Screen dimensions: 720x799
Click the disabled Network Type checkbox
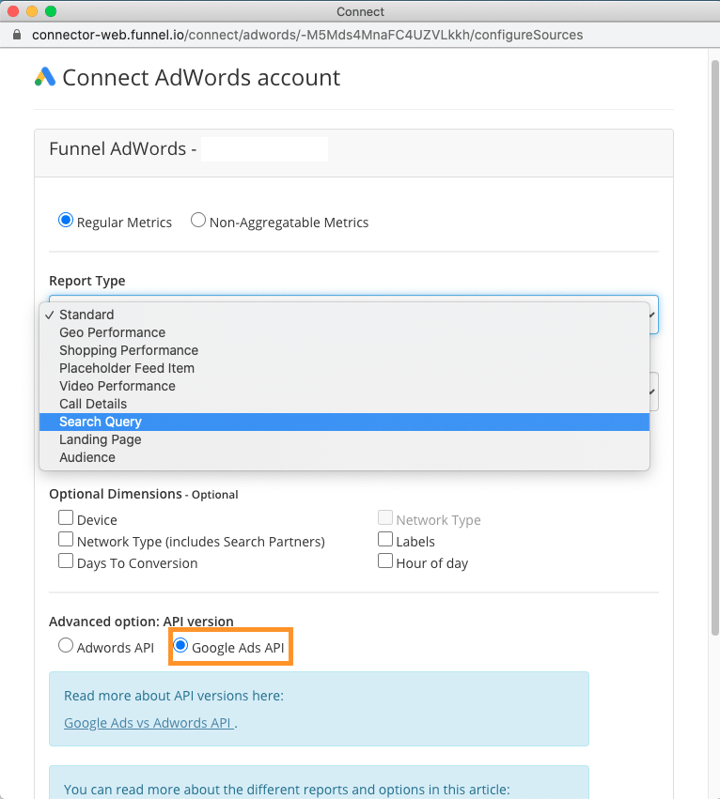coord(385,518)
